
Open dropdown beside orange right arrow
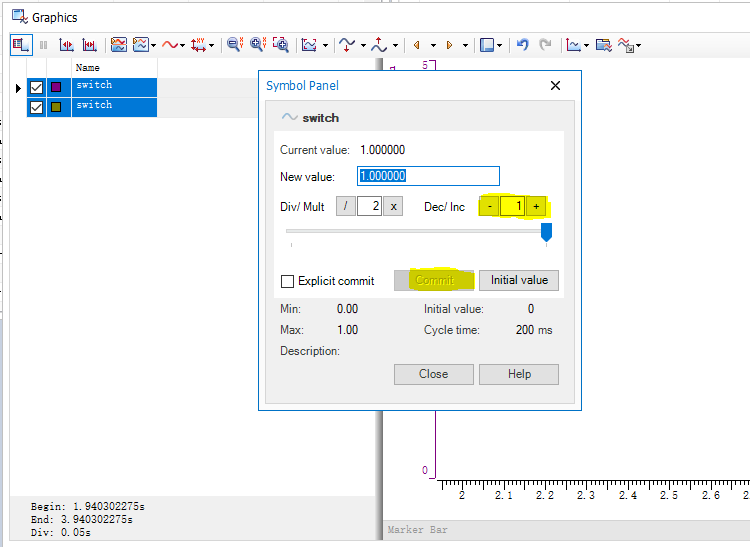(x=465, y=45)
